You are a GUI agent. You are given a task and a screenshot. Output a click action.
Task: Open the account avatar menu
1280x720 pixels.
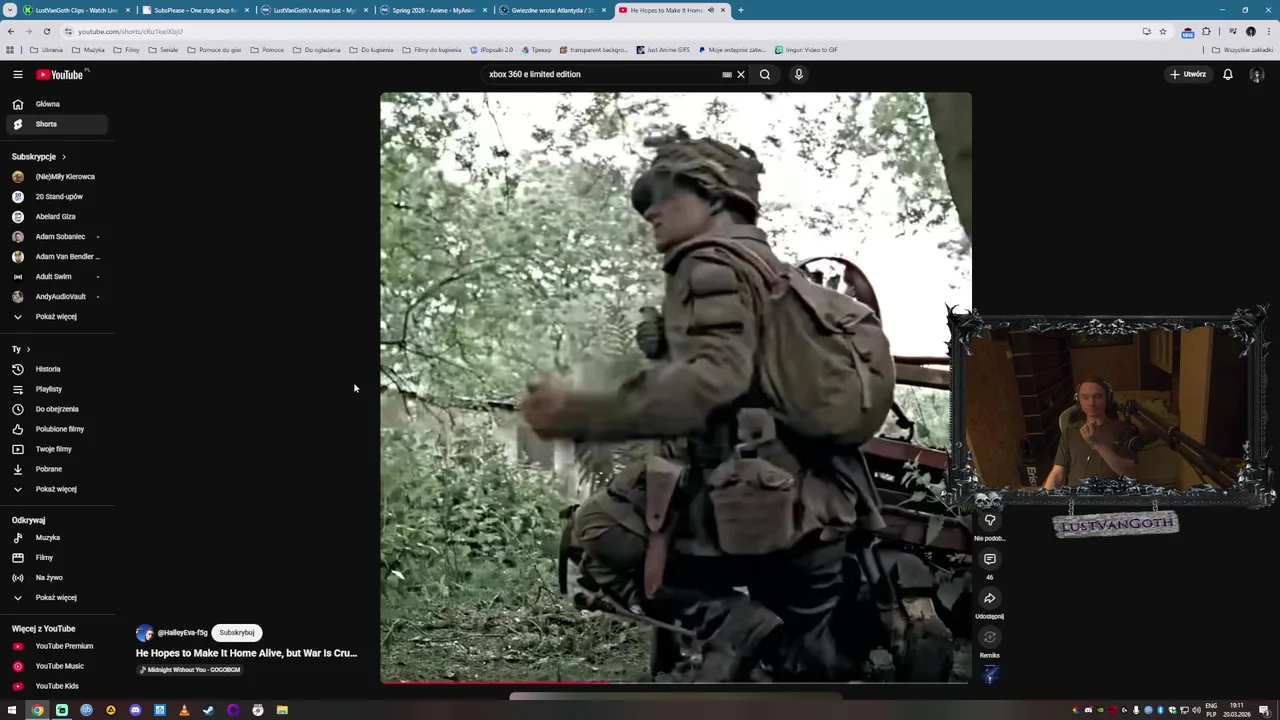click(x=1257, y=74)
